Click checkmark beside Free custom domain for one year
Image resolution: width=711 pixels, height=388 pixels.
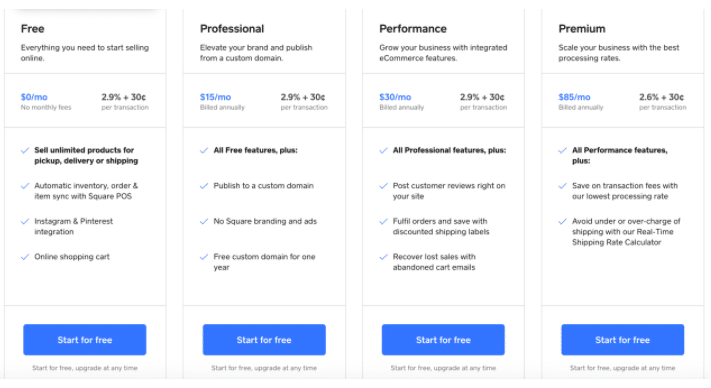204,257
